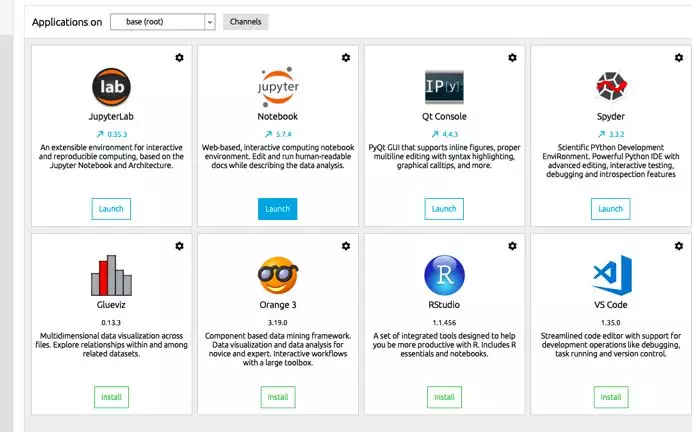This screenshot has width=692, height=432.
Task: Click the JupyterLab app icon
Action: (111, 87)
